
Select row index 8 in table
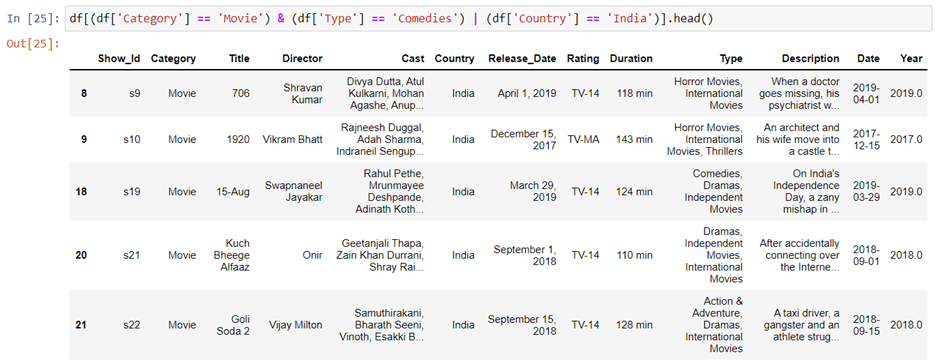point(84,94)
